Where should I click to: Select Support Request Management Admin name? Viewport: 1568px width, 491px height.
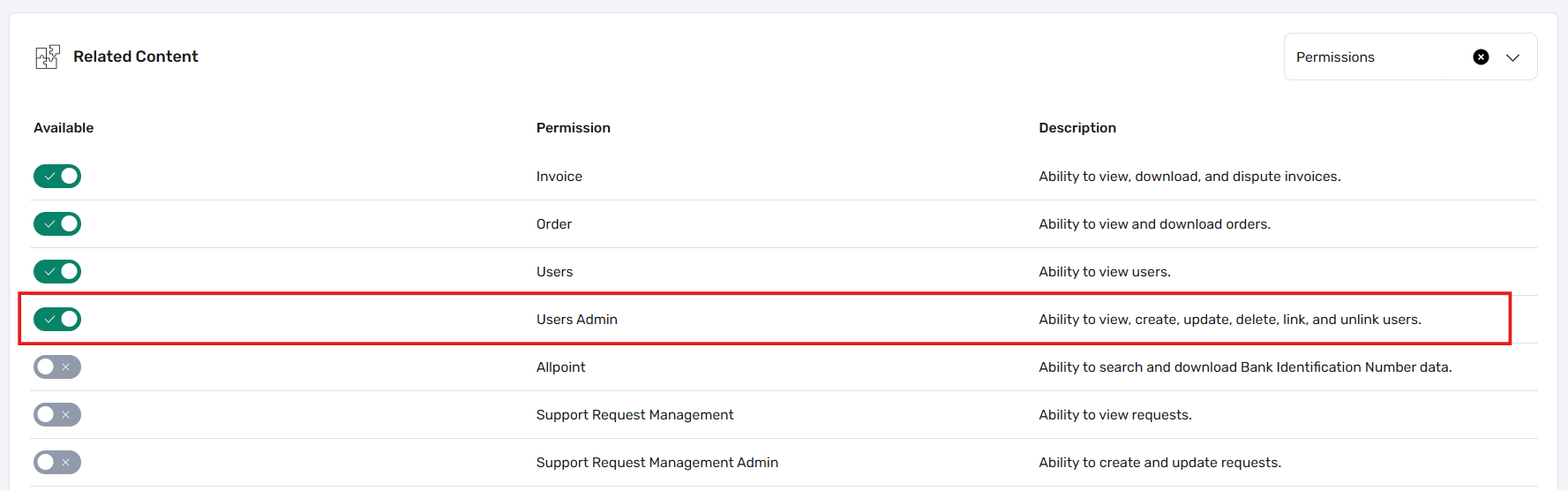pyautogui.click(x=657, y=463)
